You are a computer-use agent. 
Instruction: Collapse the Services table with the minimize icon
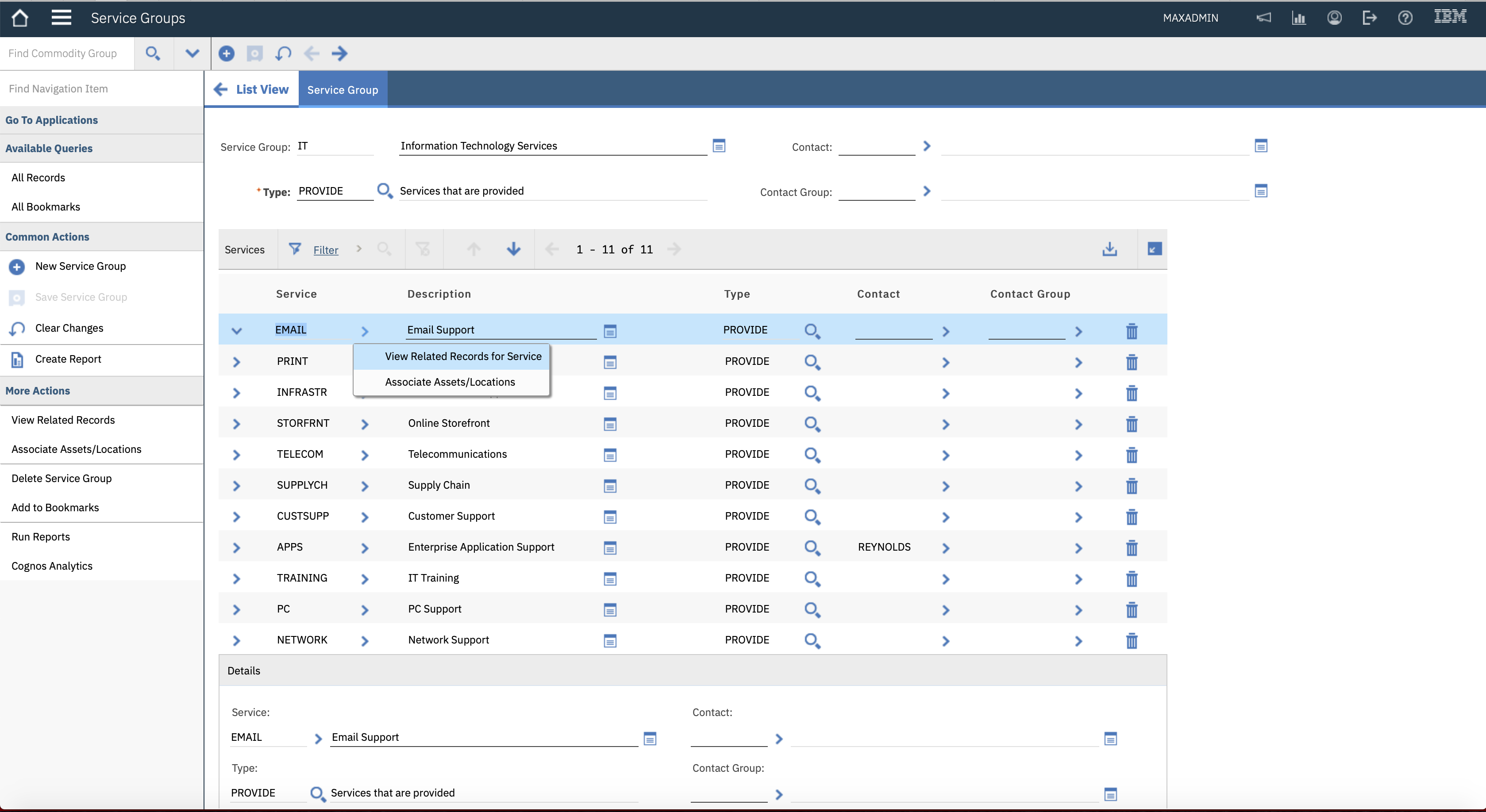point(1154,249)
